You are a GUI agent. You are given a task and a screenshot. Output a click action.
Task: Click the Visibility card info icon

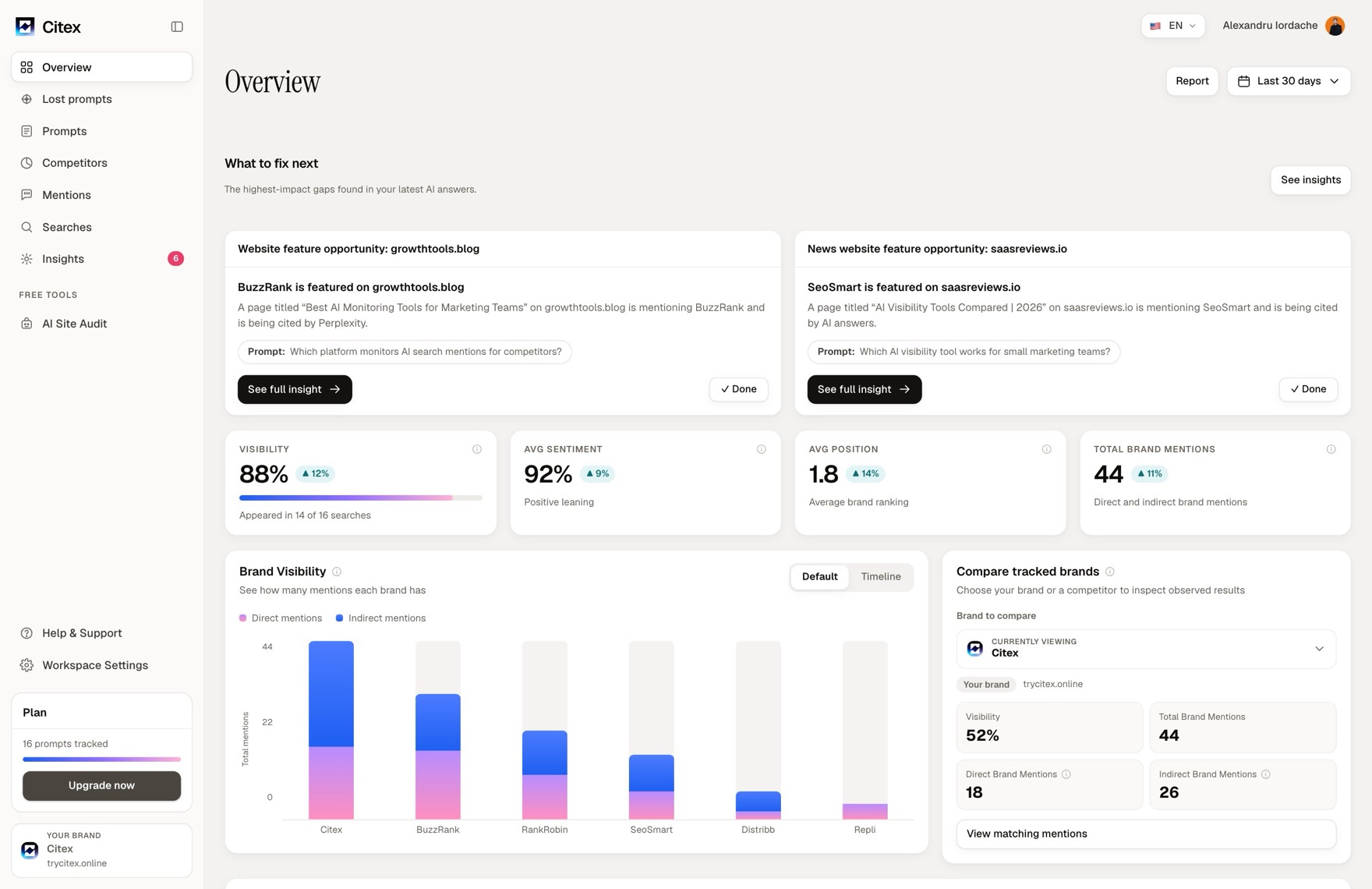(476, 449)
